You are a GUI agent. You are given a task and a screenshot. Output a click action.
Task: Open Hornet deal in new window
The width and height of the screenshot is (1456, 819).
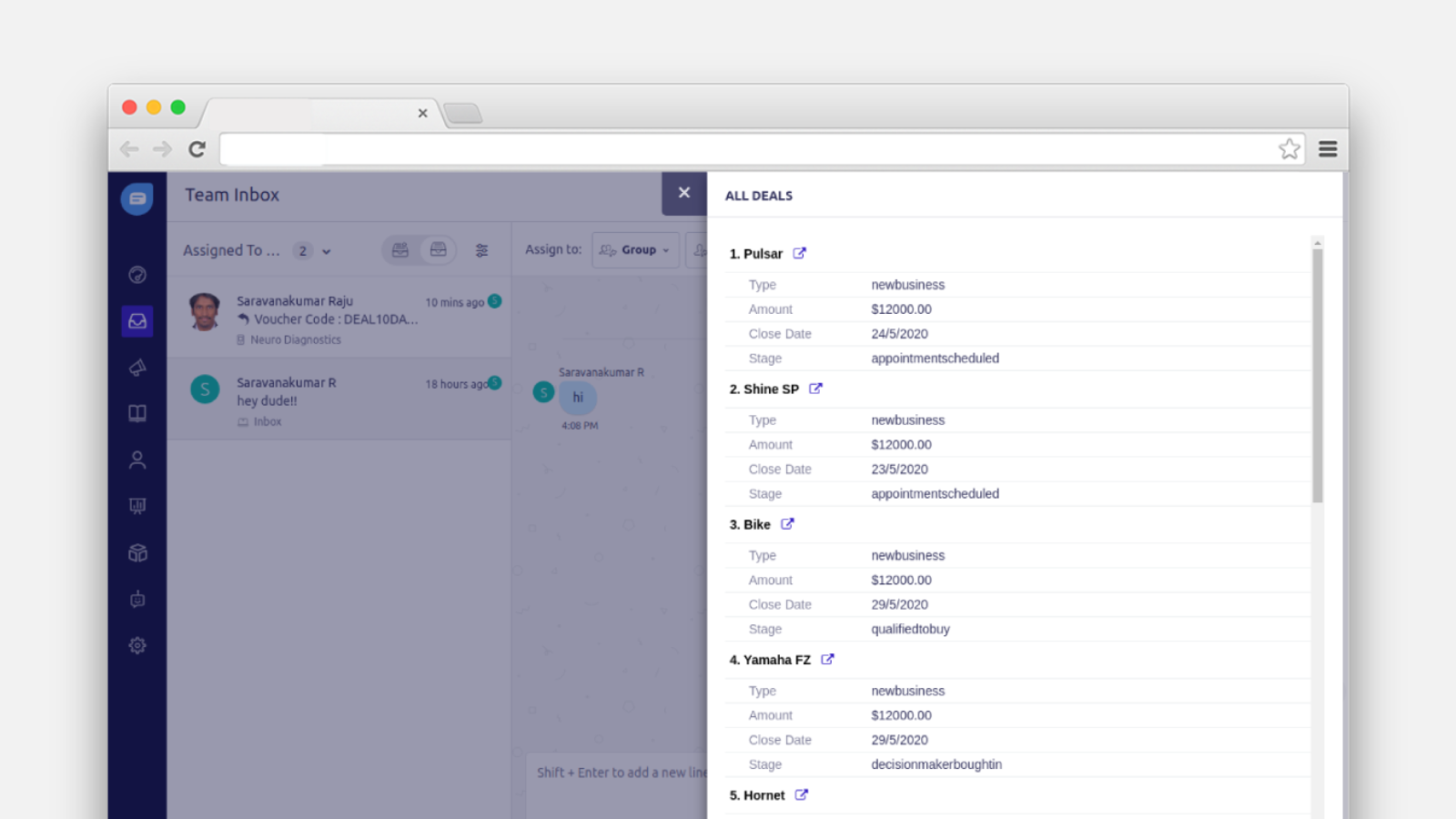pos(801,794)
